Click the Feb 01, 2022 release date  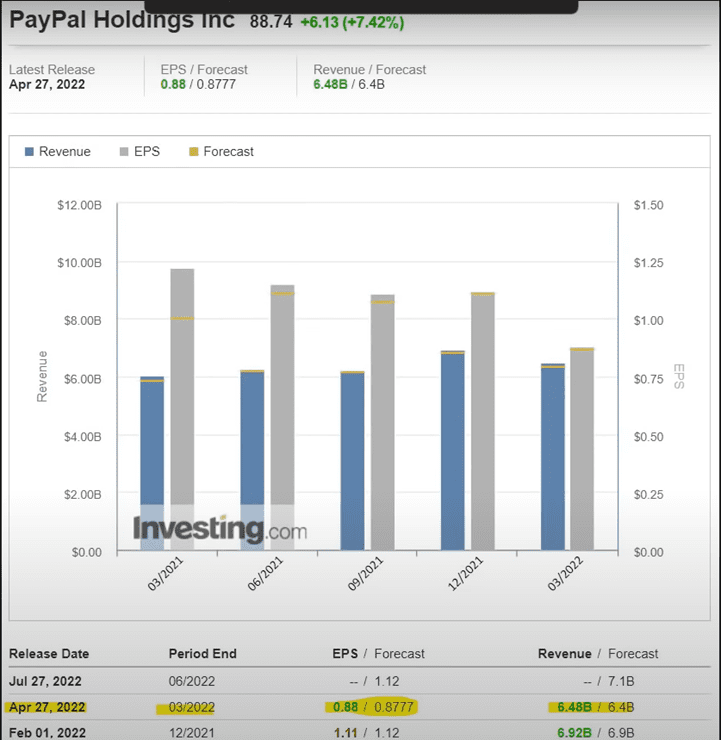[x=47, y=733]
